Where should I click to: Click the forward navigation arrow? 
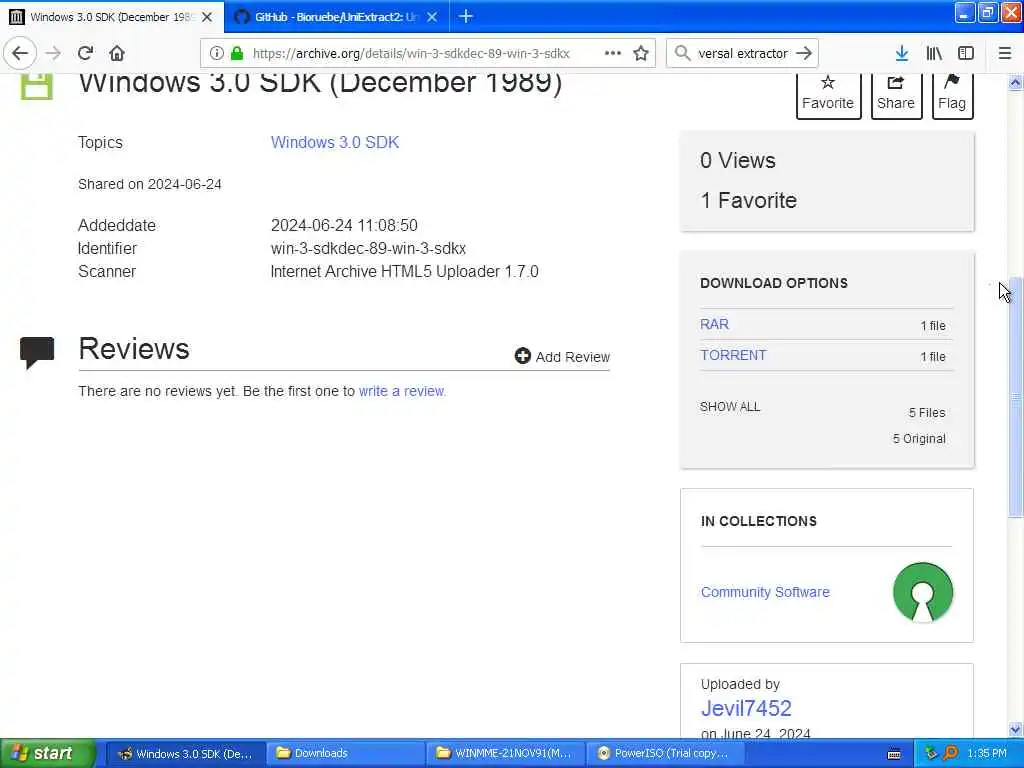coord(54,53)
